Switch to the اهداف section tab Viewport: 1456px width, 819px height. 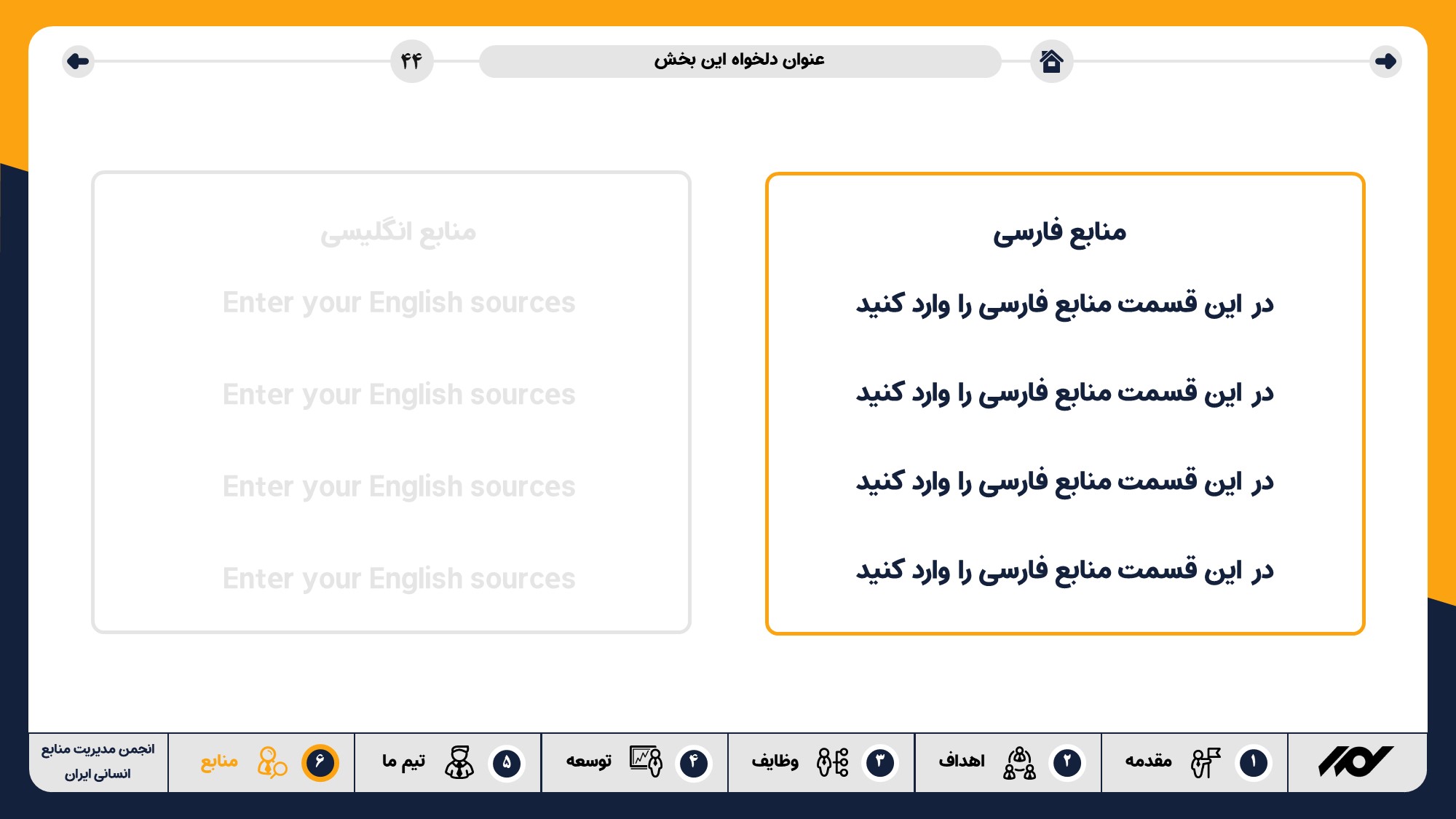coord(961,761)
